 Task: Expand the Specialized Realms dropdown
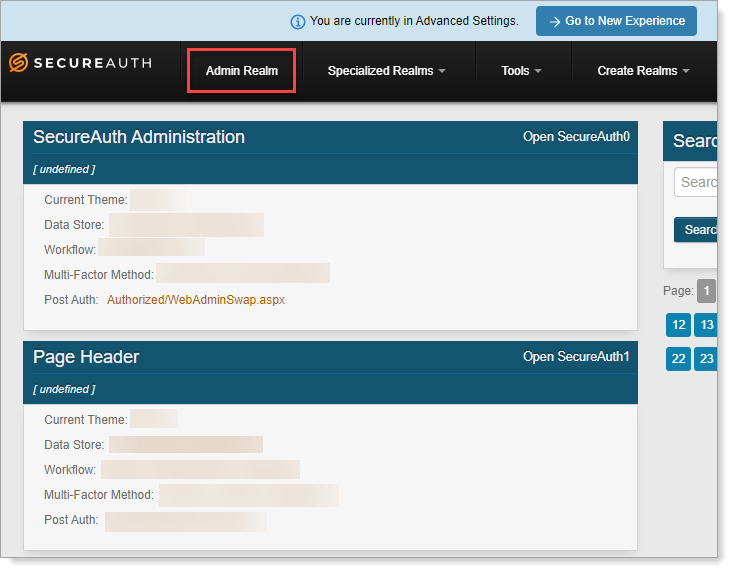tap(387, 71)
